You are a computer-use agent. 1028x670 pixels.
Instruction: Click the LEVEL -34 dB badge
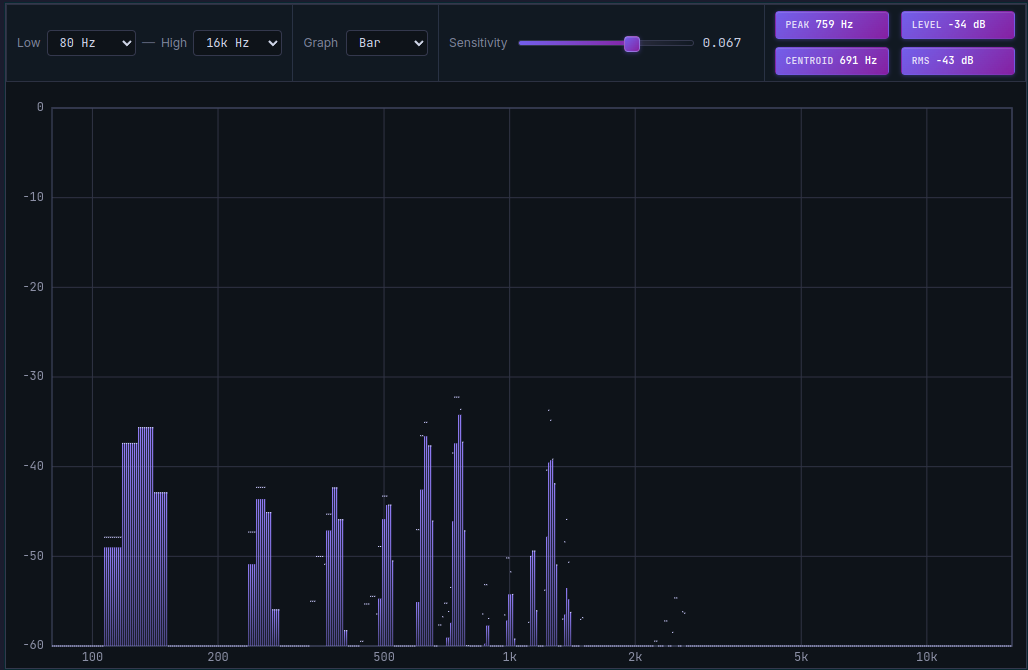pyautogui.click(x=957, y=25)
